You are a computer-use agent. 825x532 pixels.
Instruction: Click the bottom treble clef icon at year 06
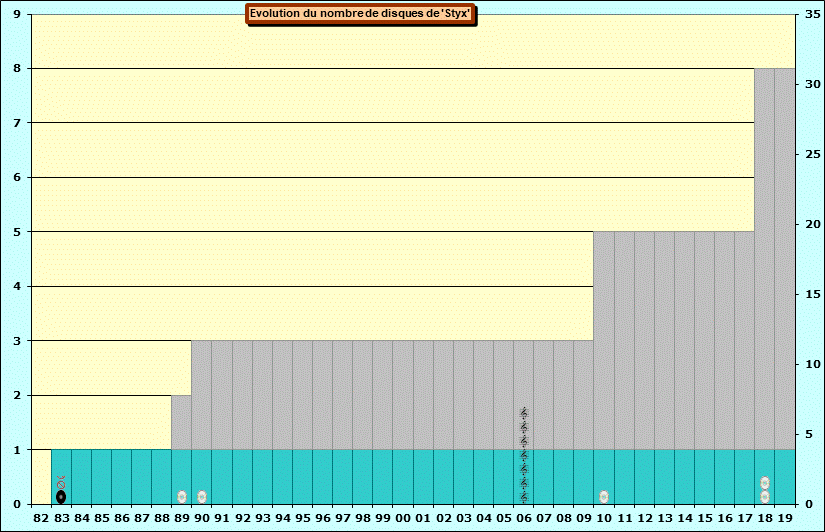[x=523, y=497]
